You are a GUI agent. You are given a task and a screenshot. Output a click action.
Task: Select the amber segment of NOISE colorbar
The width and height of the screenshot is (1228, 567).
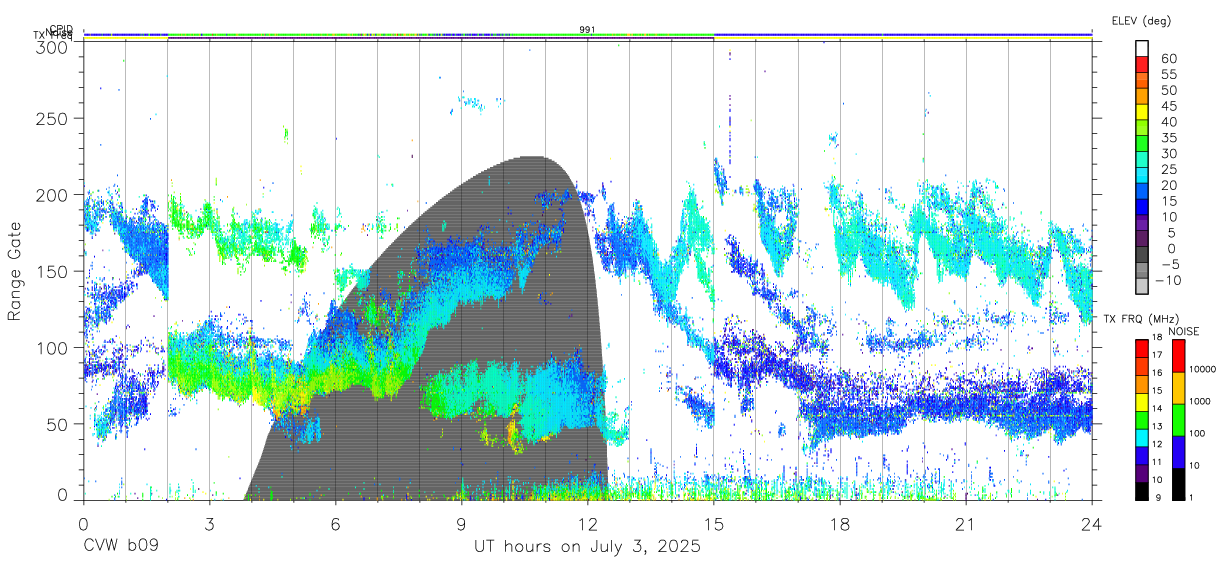click(1177, 388)
